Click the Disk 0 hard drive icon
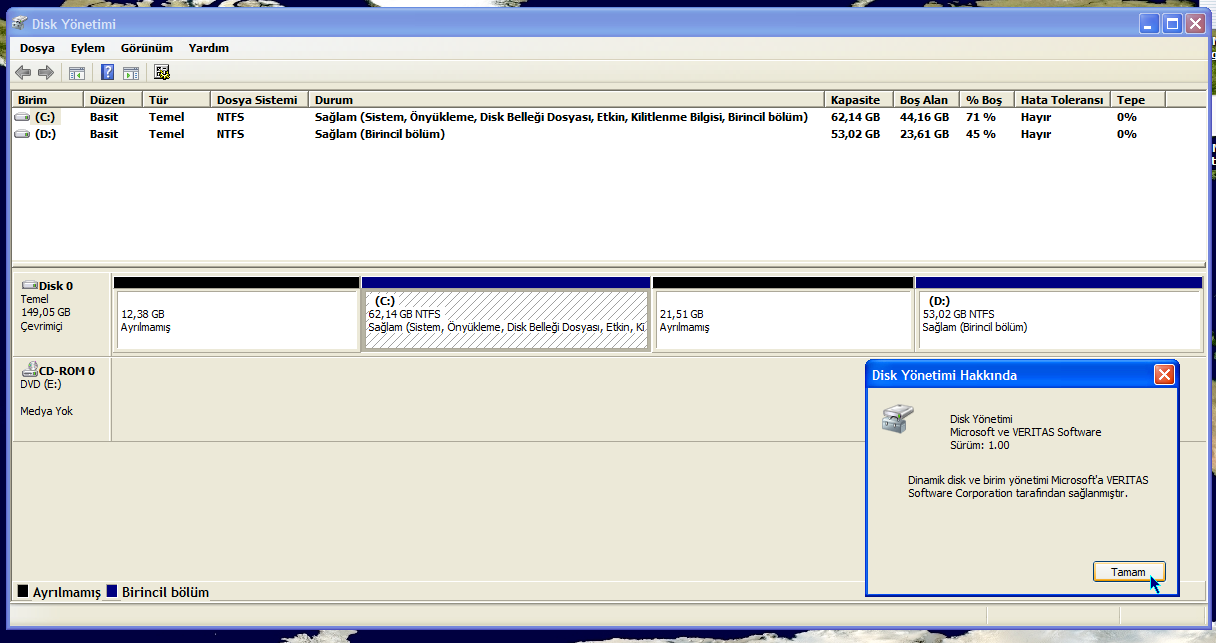The height and width of the screenshot is (643, 1216). (x=29, y=286)
